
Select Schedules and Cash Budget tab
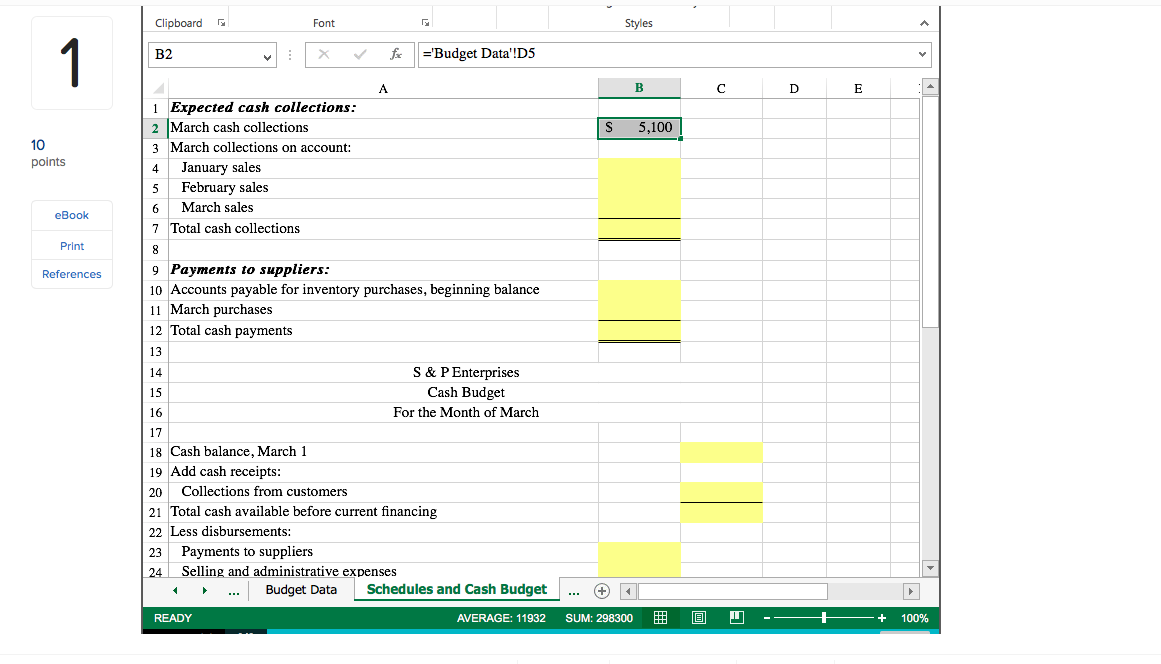[457, 589]
